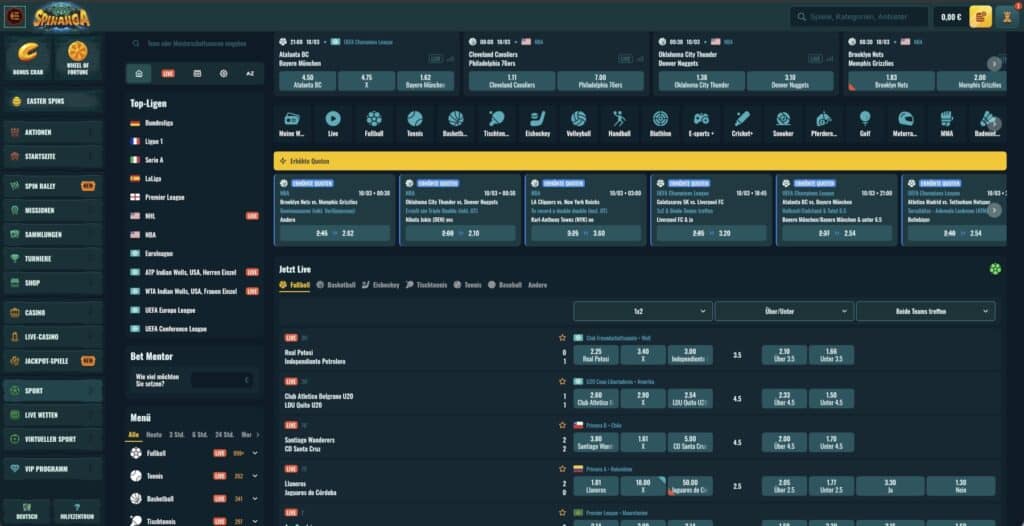The width and height of the screenshot is (1024, 526).
Task: Select the home icon in sports filter bar
Action: [138, 74]
